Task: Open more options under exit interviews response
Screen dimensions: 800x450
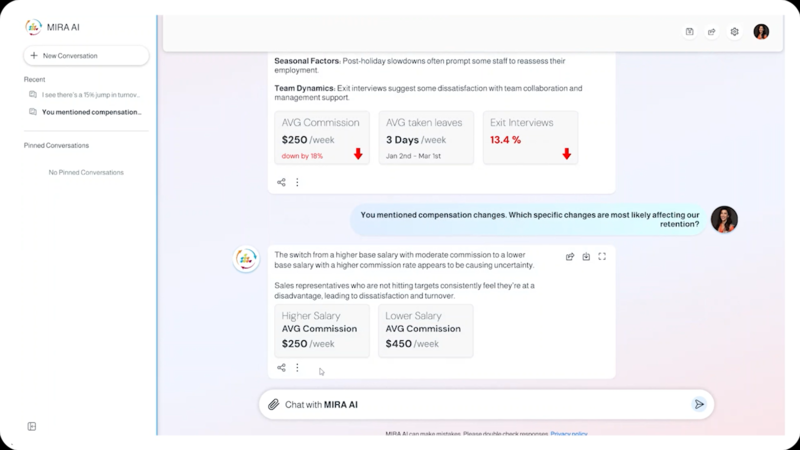Action: click(297, 182)
